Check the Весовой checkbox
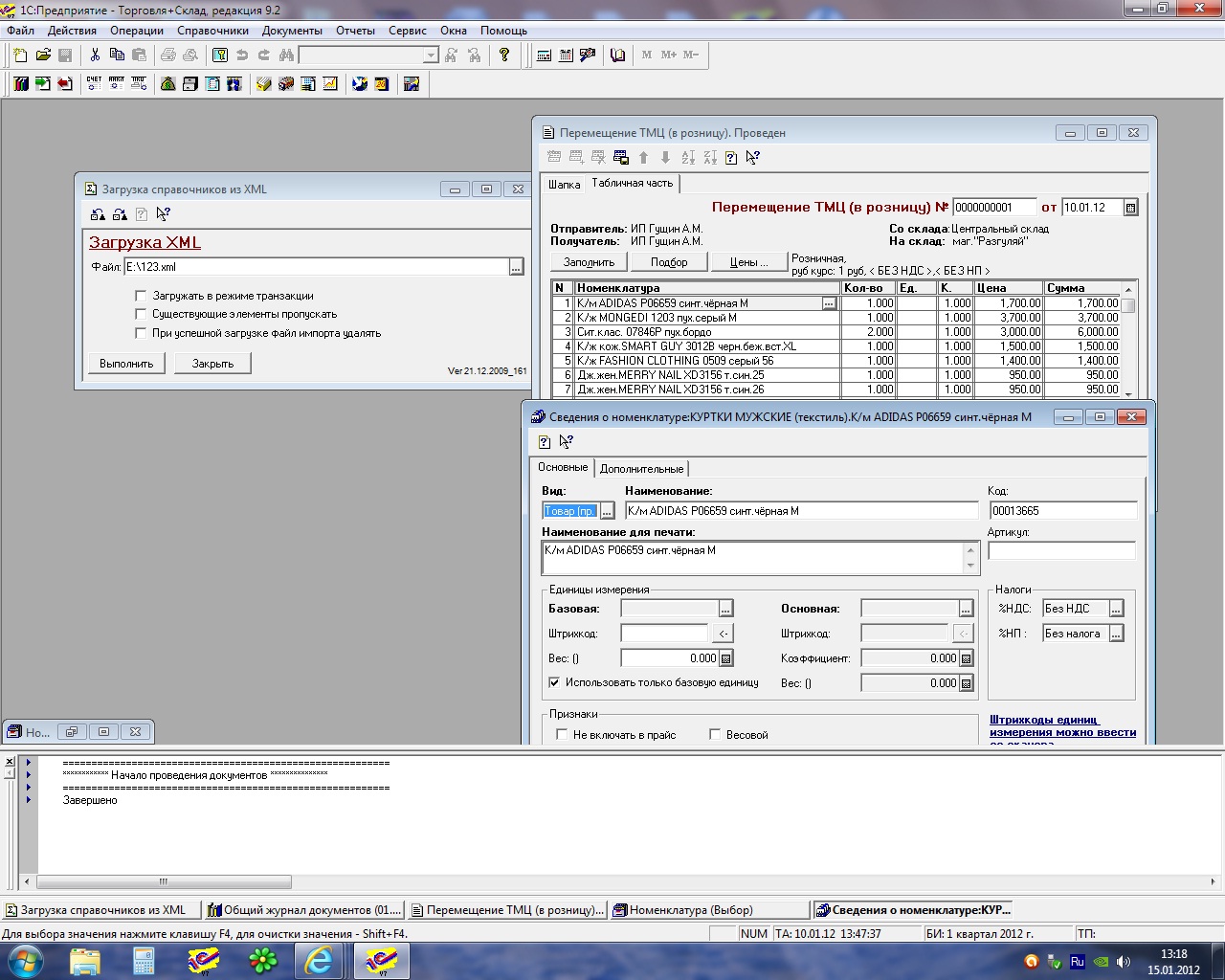 [715, 734]
